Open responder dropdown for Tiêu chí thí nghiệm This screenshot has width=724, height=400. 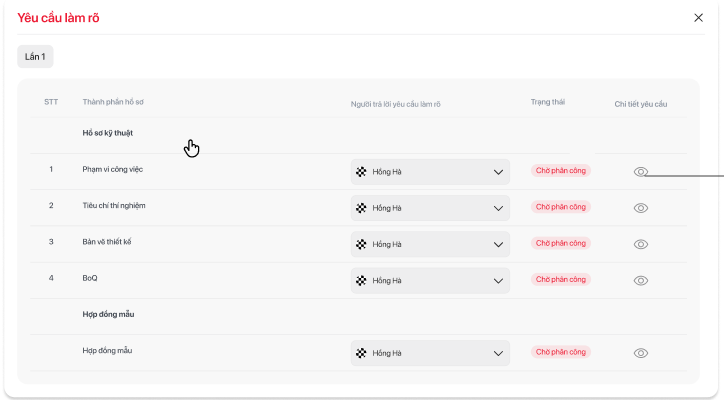[498, 208]
